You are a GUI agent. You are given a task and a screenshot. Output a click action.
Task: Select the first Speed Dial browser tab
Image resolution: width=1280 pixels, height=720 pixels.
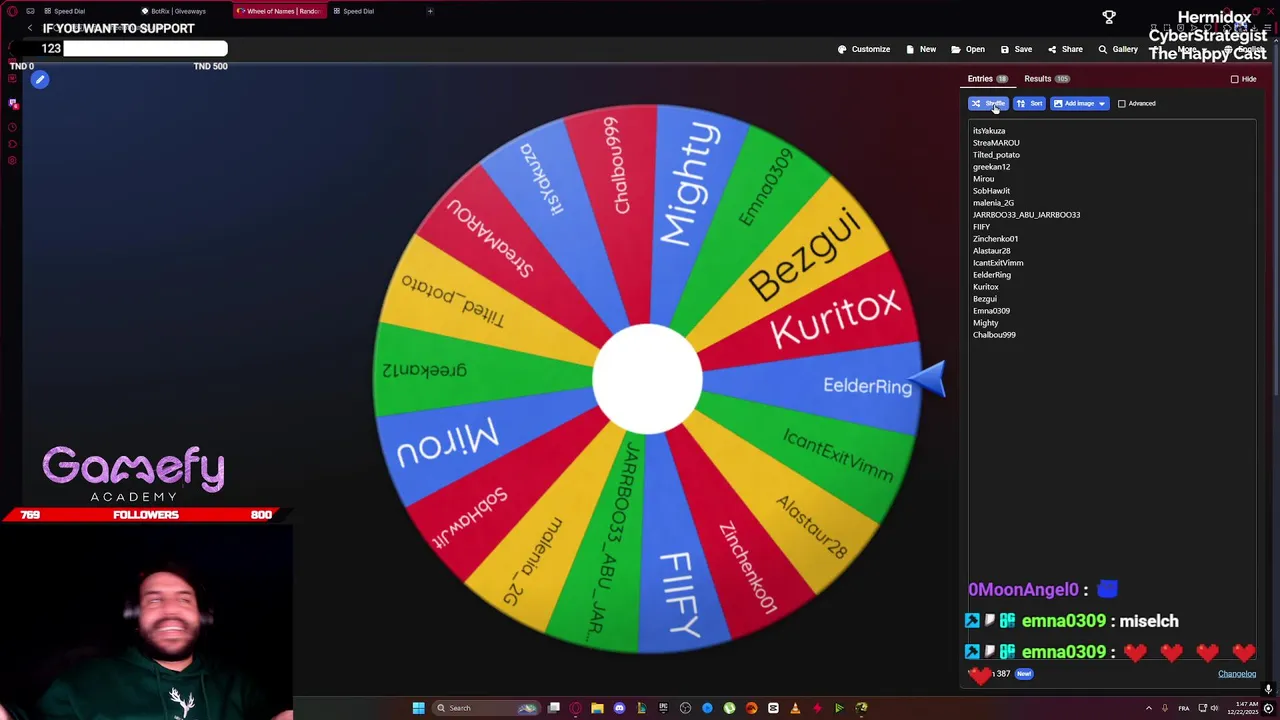(x=65, y=11)
